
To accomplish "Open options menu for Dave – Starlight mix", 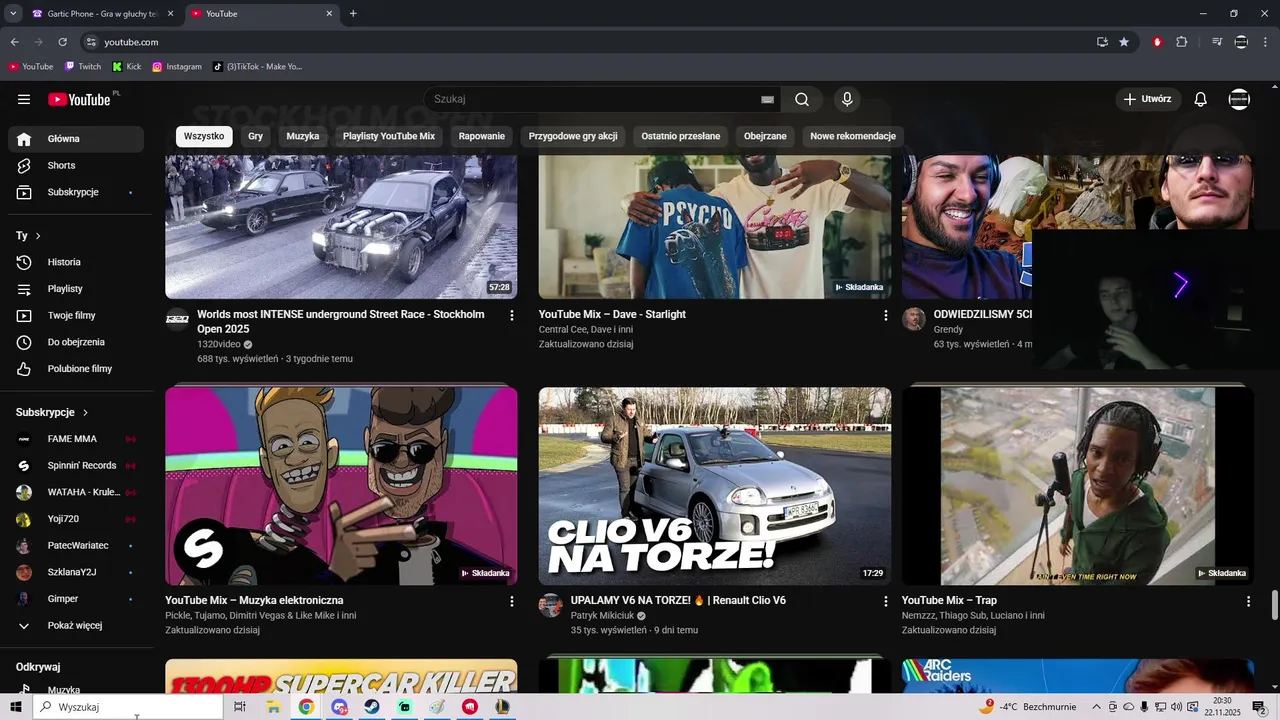I will tap(885, 315).
